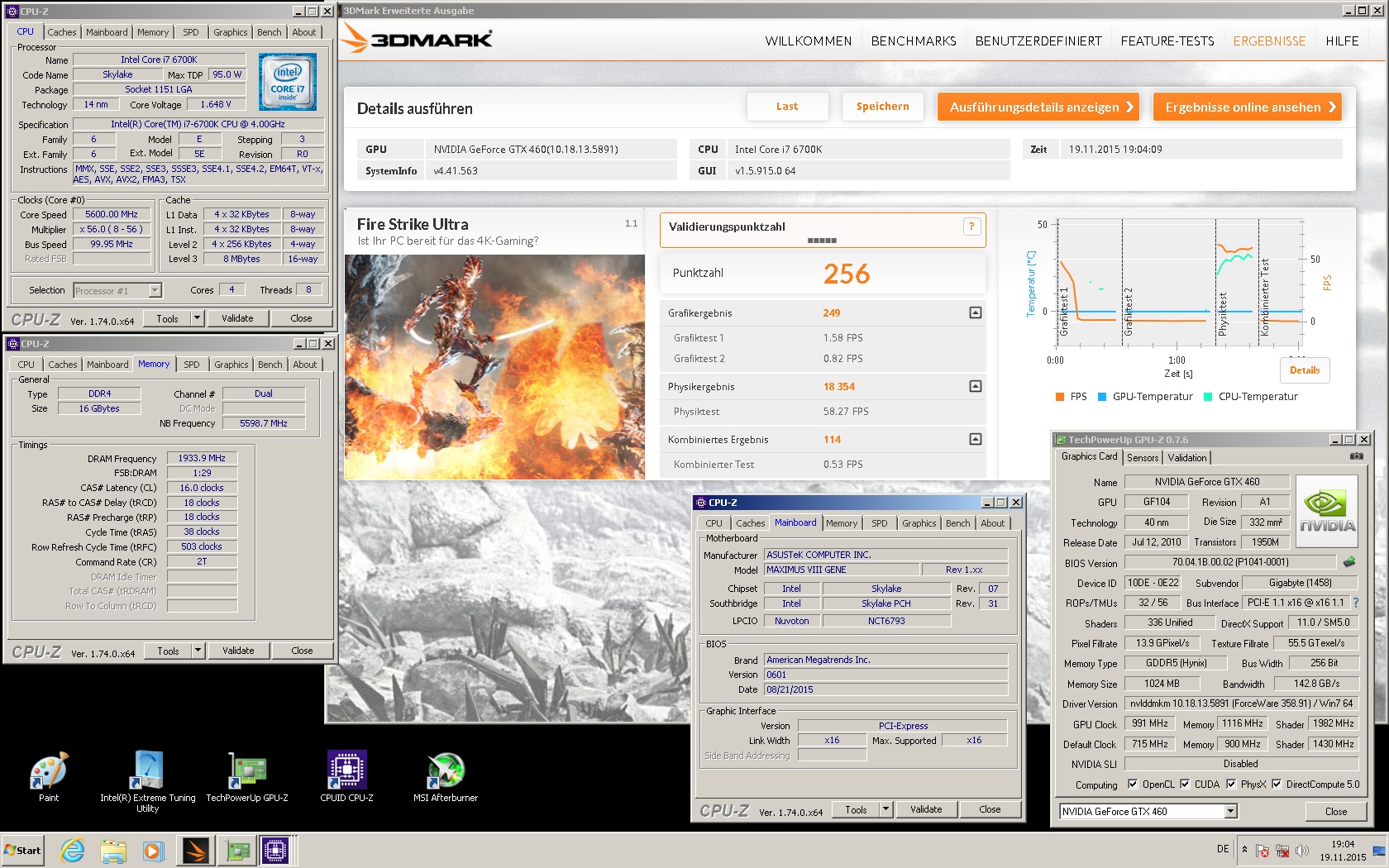This screenshot has width=1389, height=868.
Task: Click the Intel Core i7 logo in CPU-Z
Action: click(288, 82)
